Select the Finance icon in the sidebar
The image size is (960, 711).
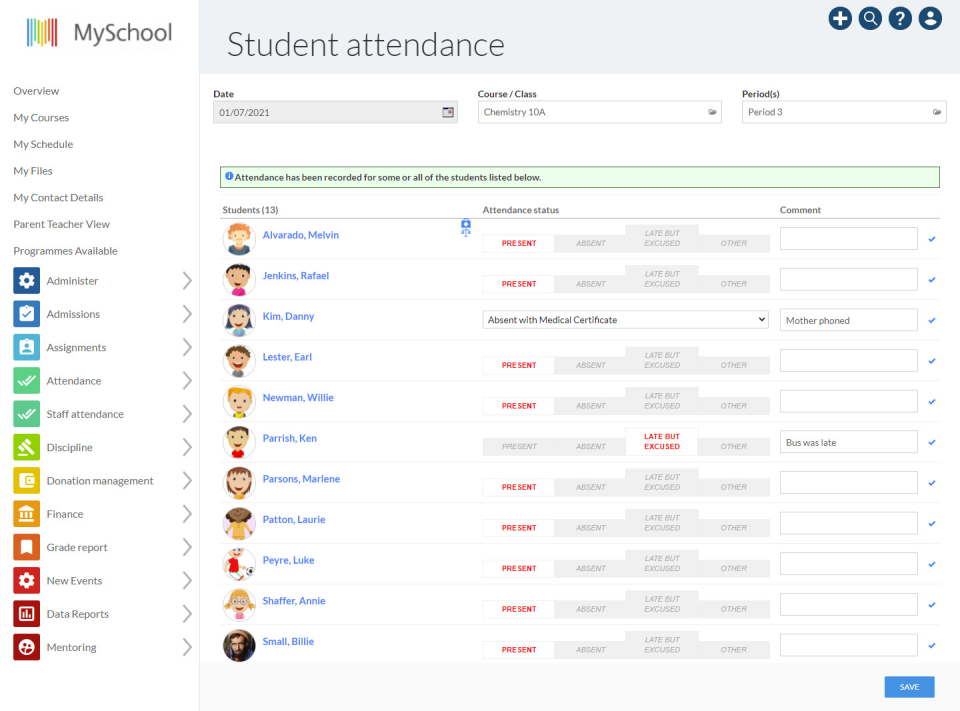[27, 513]
